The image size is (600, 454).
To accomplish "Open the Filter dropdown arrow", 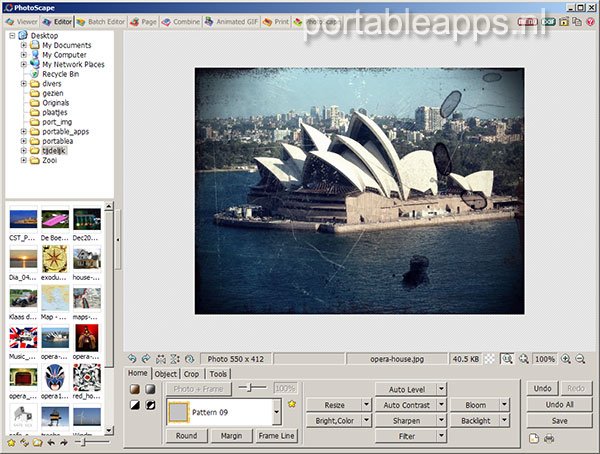I will pyautogui.click(x=441, y=437).
